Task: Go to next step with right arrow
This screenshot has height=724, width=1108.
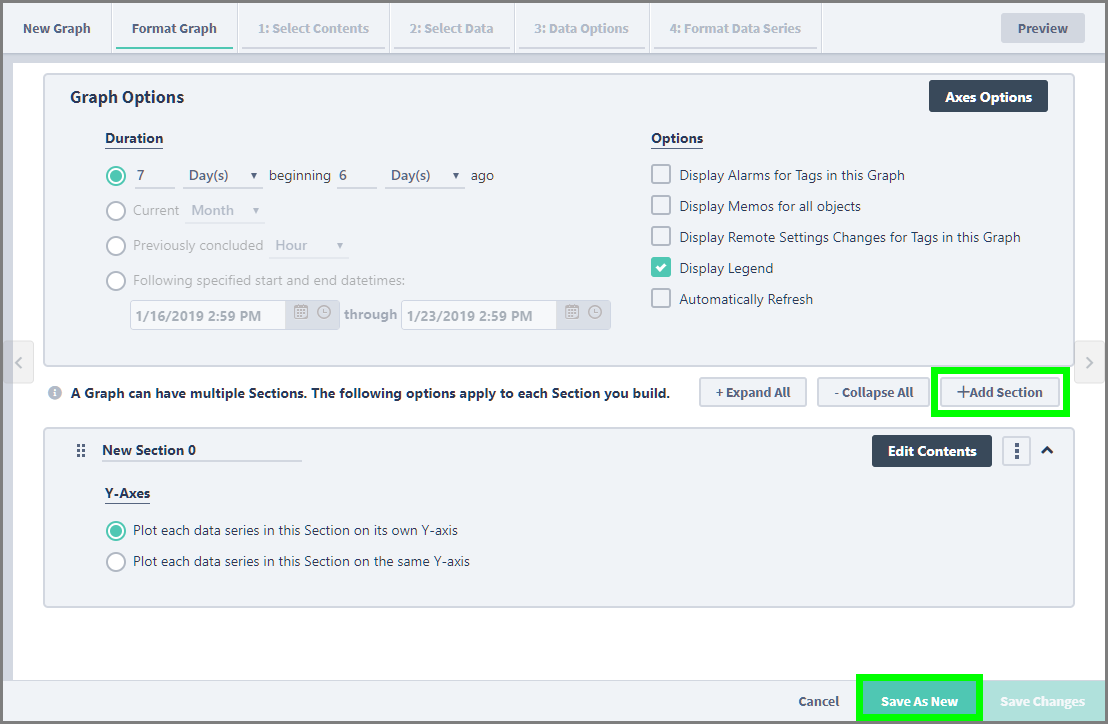Action: (x=1090, y=362)
